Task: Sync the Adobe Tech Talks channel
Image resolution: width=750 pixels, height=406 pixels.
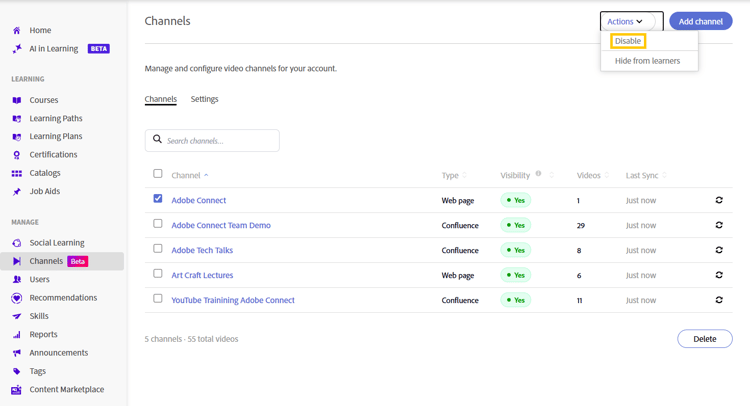Action: coord(719,250)
